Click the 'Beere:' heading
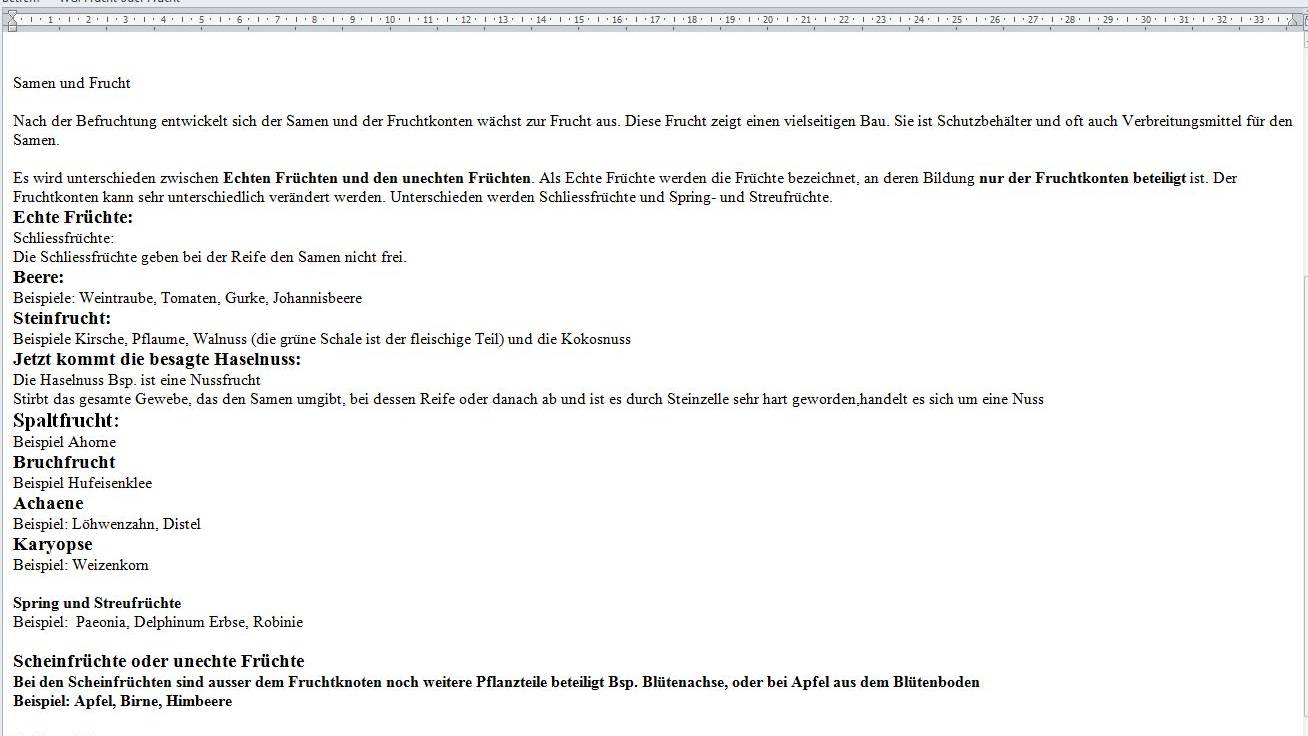The height and width of the screenshot is (736, 1308). click(38, 277)
